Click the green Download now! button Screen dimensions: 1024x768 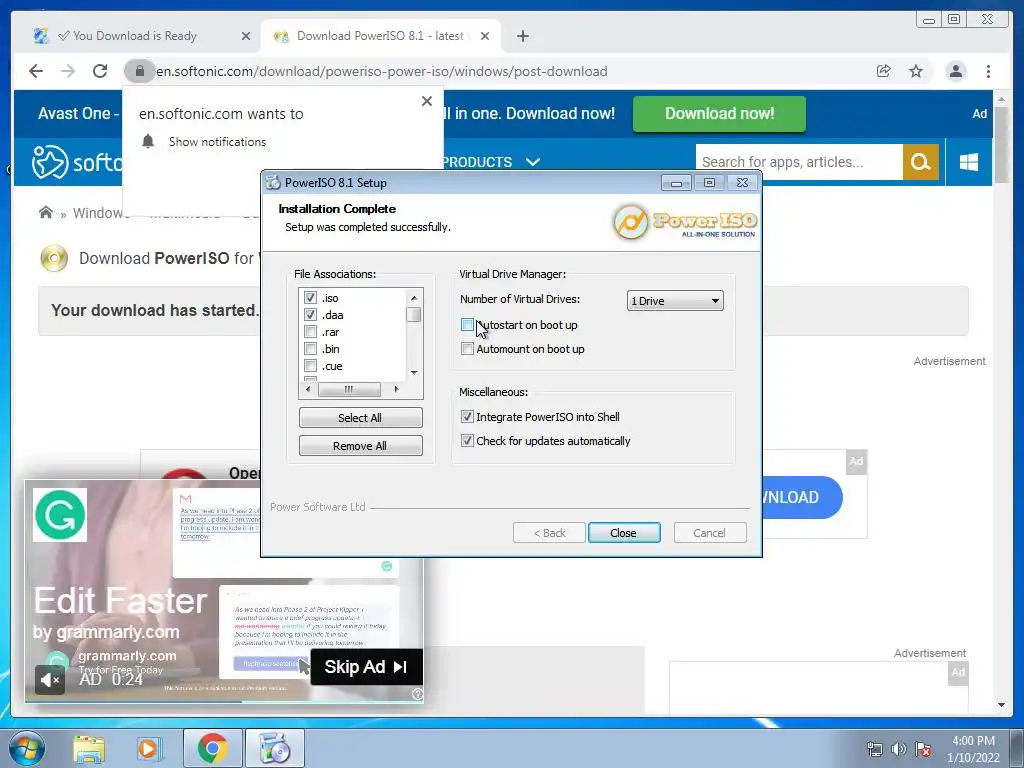pyautogui.click(x=719, y=114)
